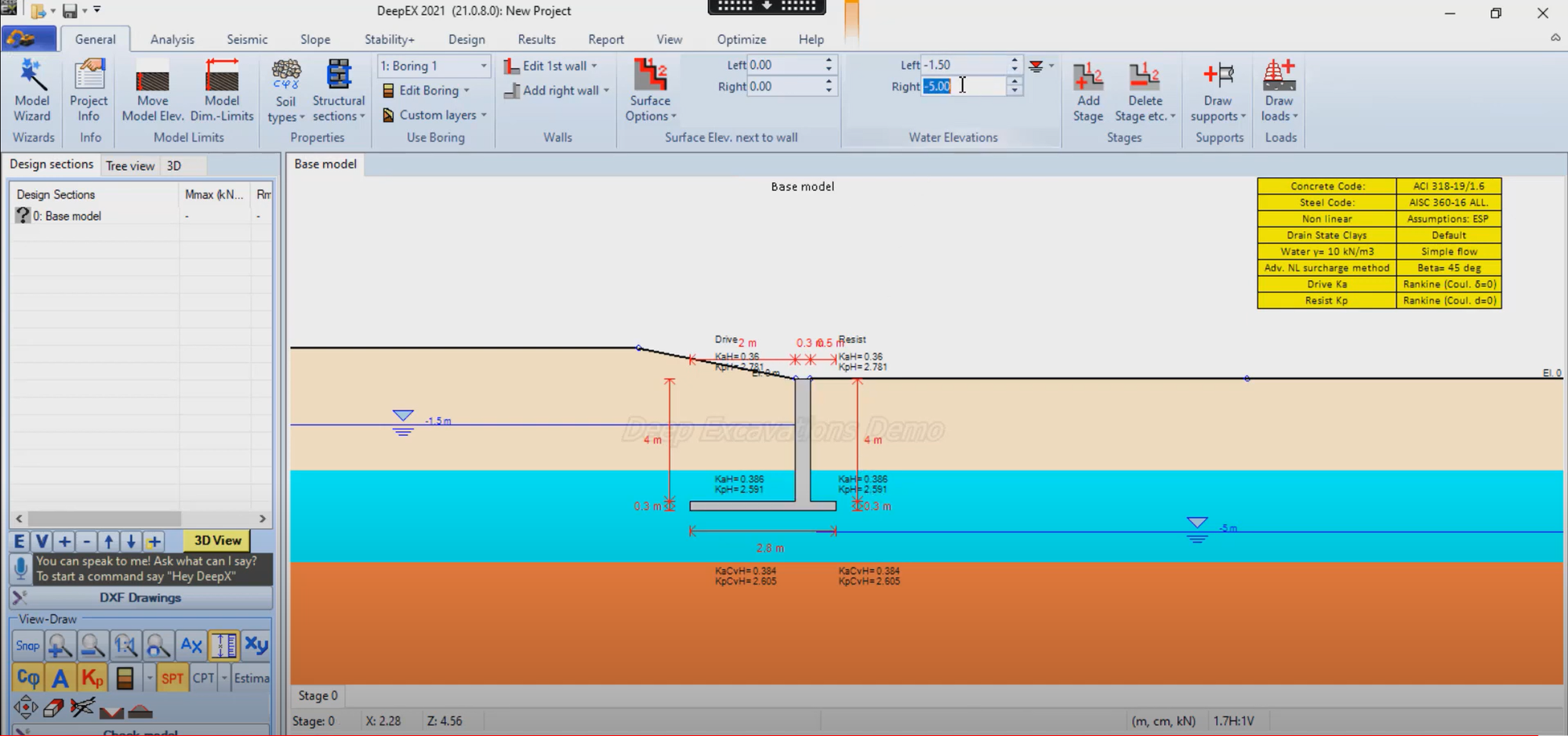
Task: Switch to the Slope ribbon tab
Action: coord(315,39)
